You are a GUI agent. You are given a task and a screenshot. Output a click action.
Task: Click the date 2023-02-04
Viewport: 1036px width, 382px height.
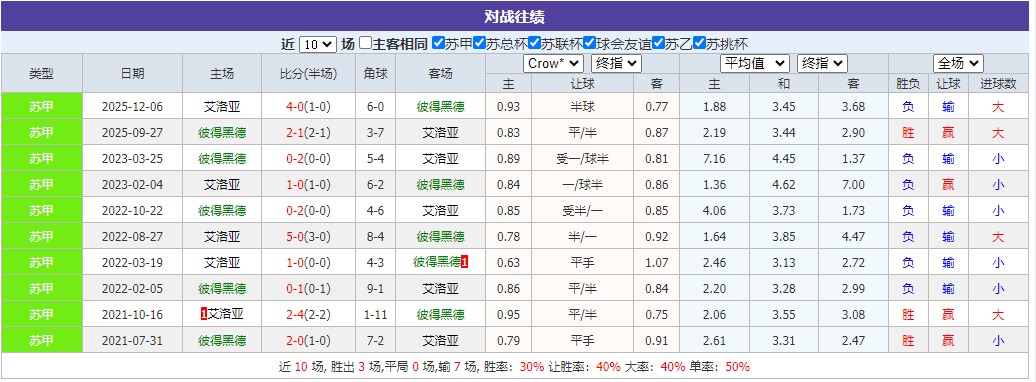(x=132, y=184)
